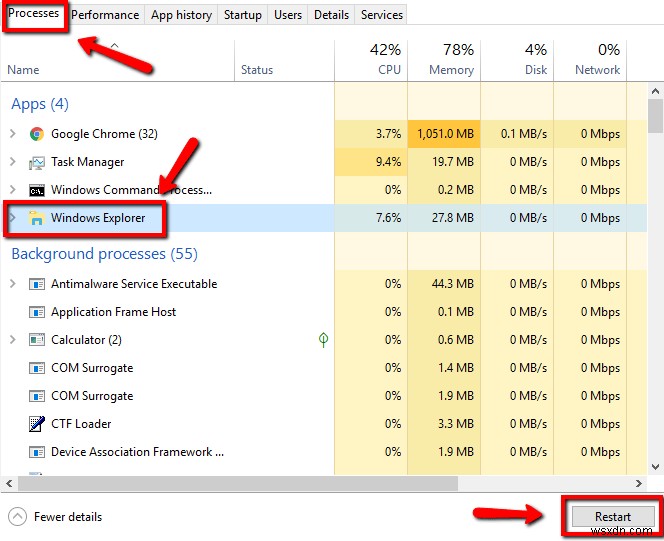
Task: Click the Restart button
Action: coord(613,516)
